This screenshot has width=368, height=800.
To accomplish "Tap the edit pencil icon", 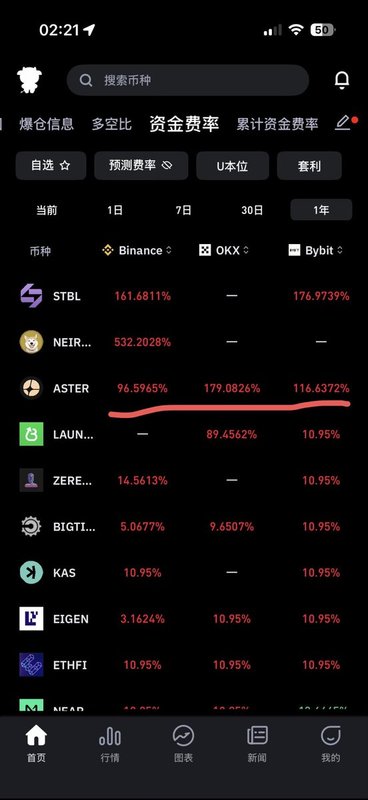I will click(342, 122).
